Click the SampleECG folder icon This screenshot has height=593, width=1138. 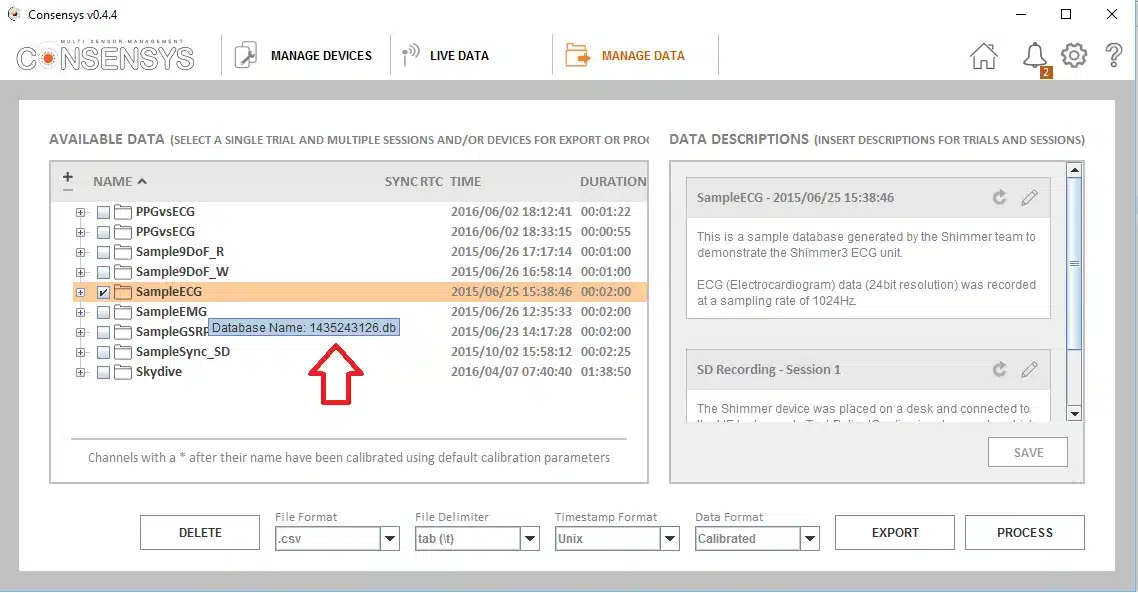coord(123,292)
